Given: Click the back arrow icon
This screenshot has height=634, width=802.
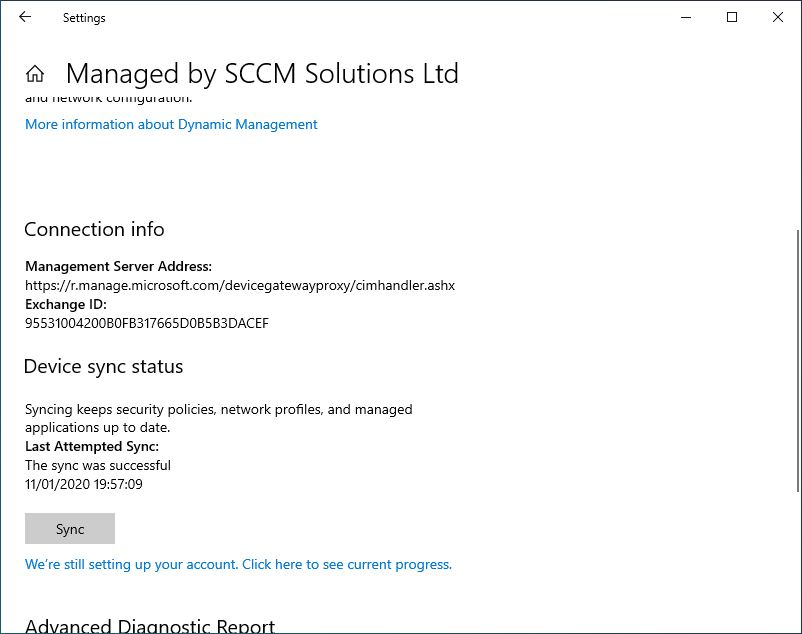Looking at the screenshot, I should coord(25,17).
